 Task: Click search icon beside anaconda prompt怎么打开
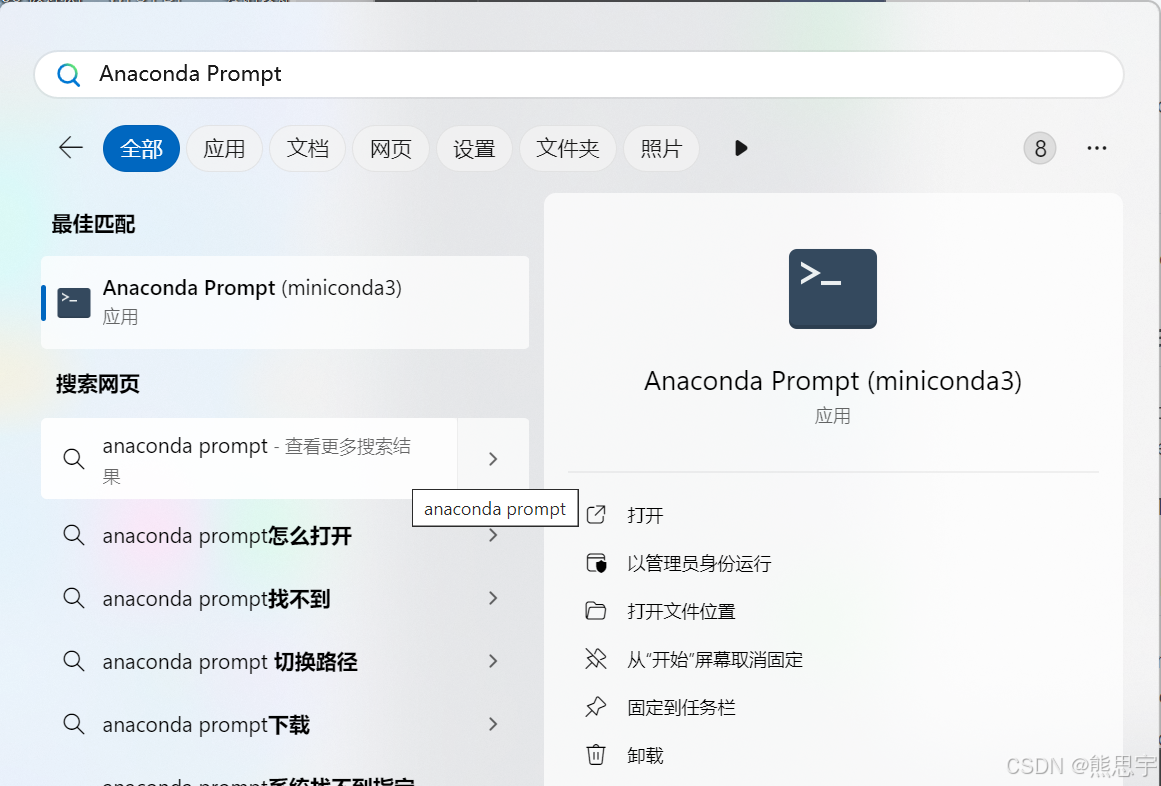point(73,534)
